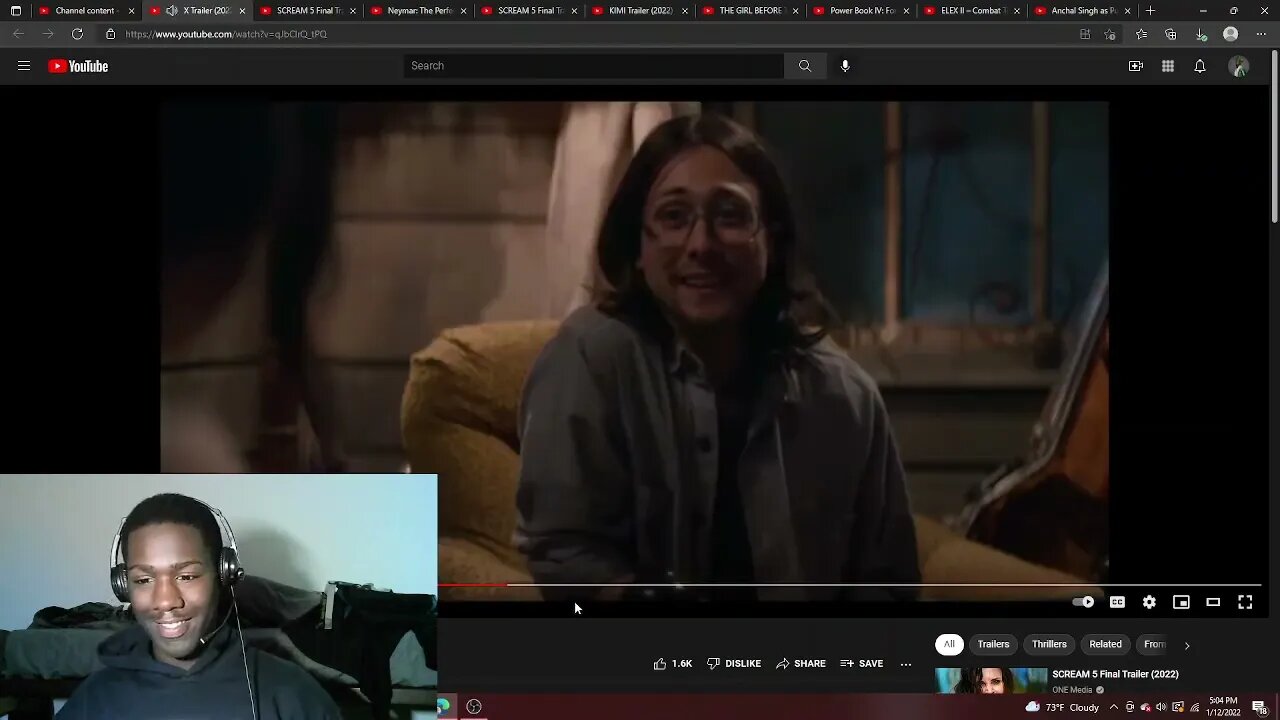Open the taskbar volume speaker control
The width and height of the screenshot is (1280, 720).
[x=1162, y=707]
